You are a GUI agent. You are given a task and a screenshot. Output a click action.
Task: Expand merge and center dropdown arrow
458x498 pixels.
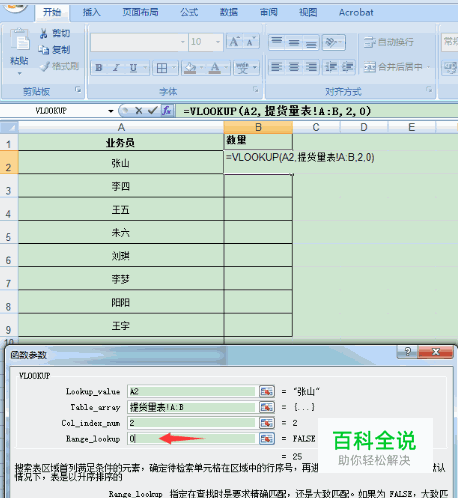click(x=428, y=67)
